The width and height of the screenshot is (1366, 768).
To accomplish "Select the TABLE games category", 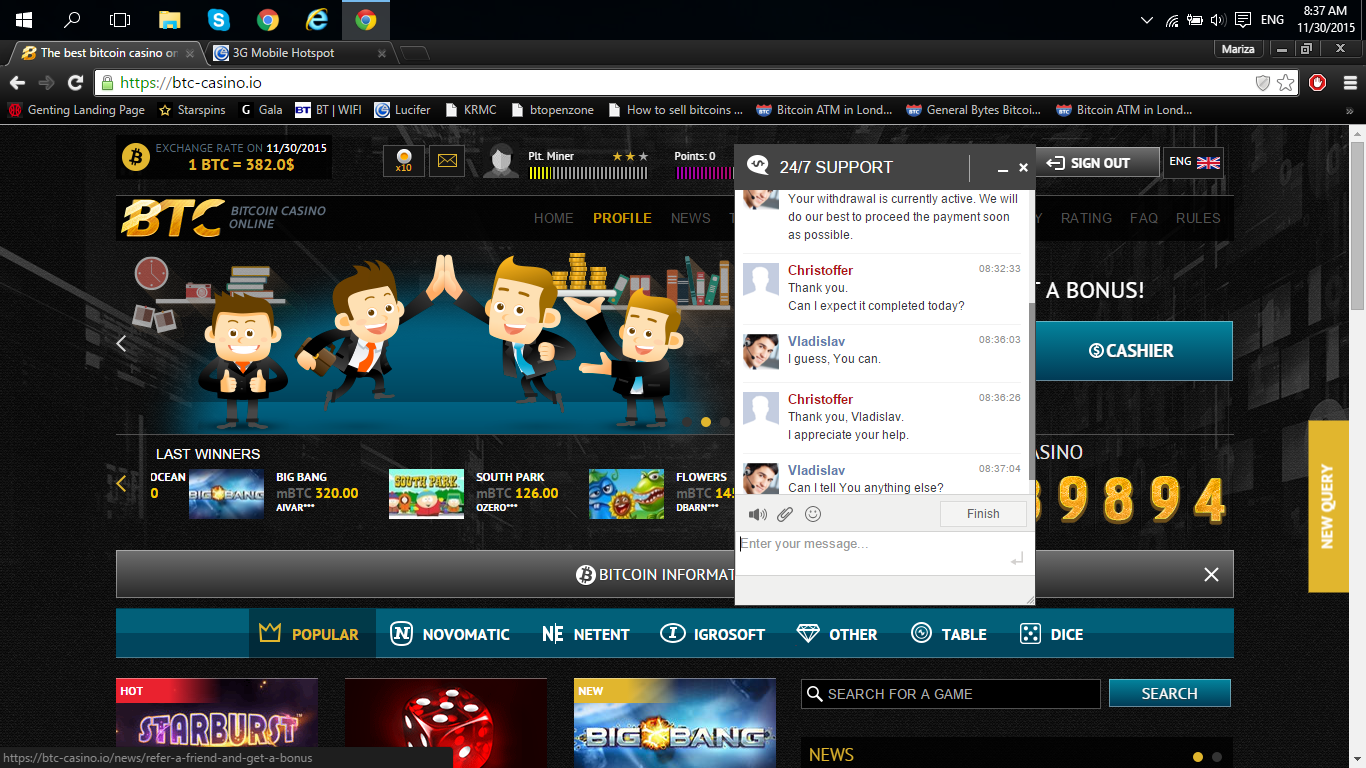I will tap(949, 634).
